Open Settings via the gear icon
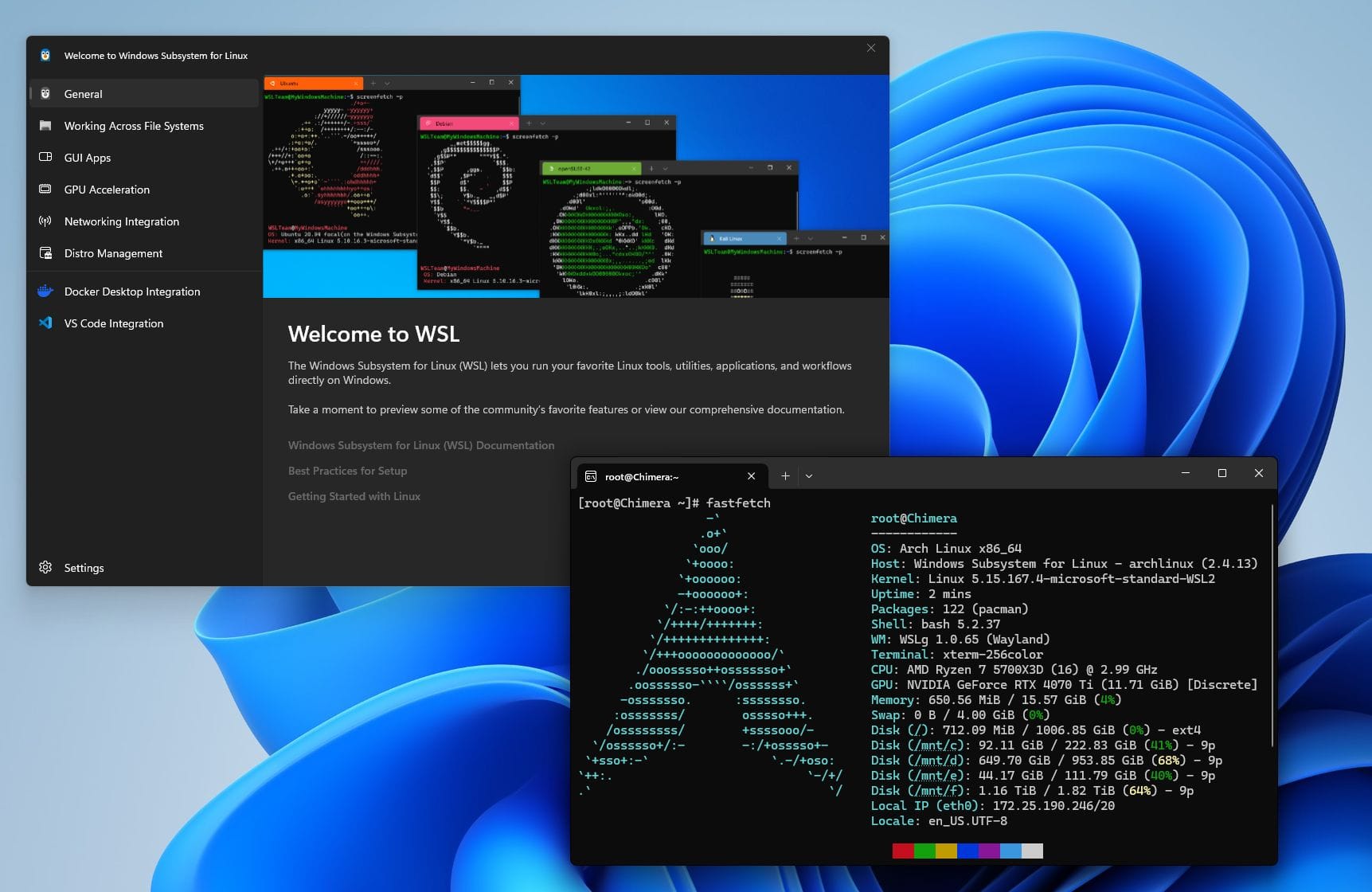The image size is (1372, 892). [45, 567]
